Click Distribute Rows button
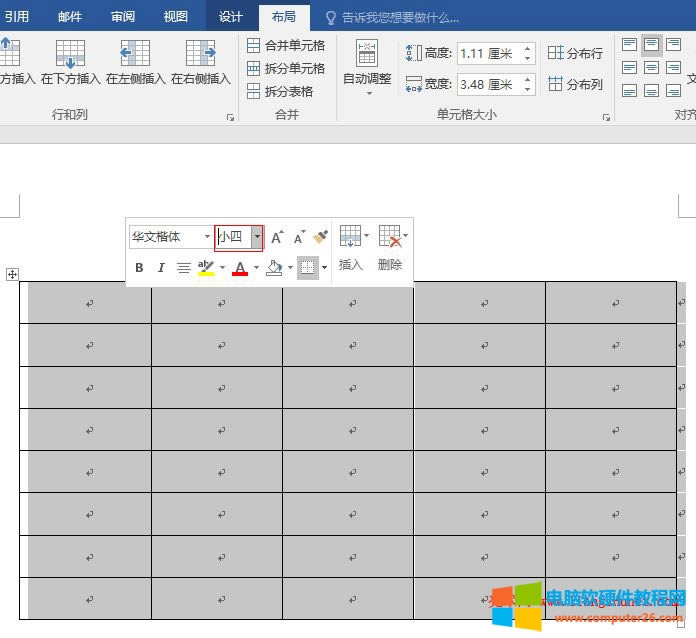The height and width of the screenshot is (638, 696). pyautogui.click(x=575, y=53)
